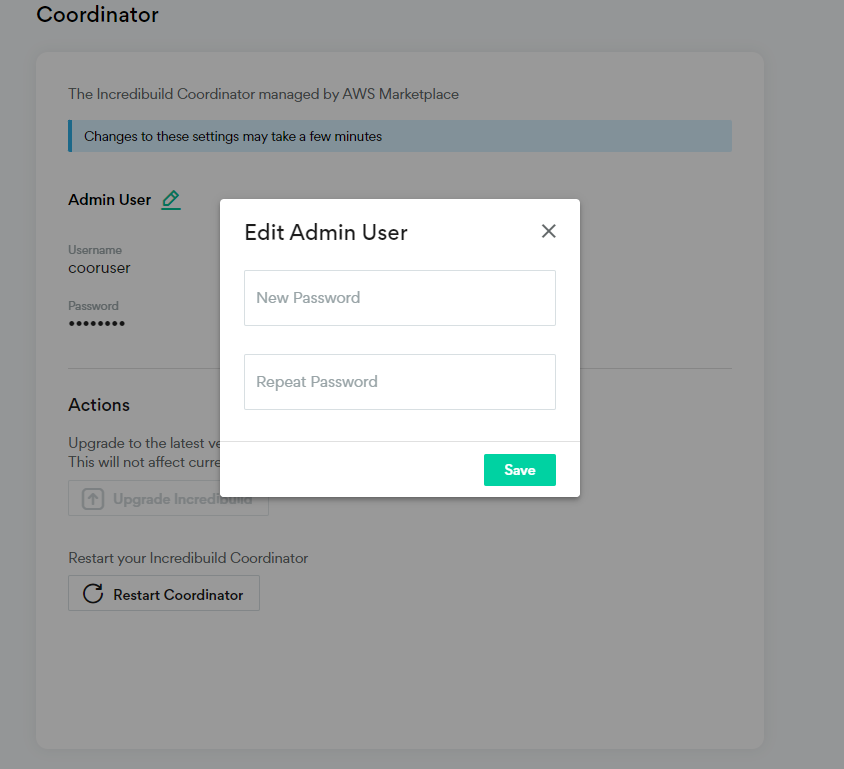Screen dimensions: 844x769
Task: Click the green Save button
Action: (519, 470)
